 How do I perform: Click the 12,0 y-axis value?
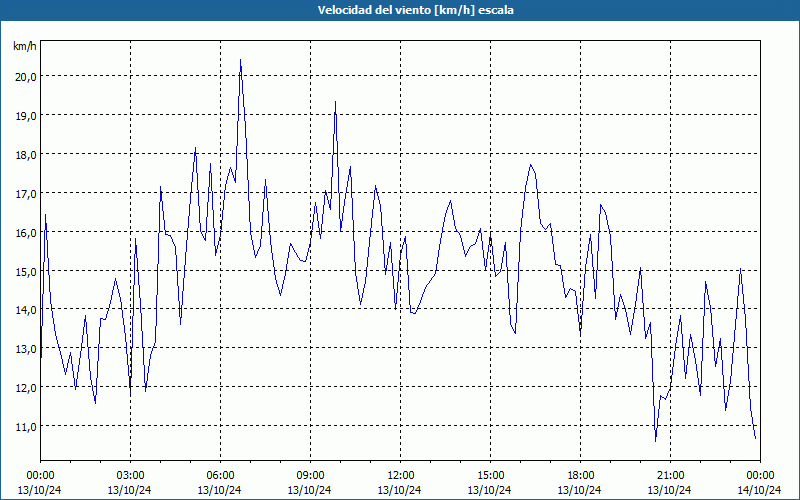tap(26, 387)
